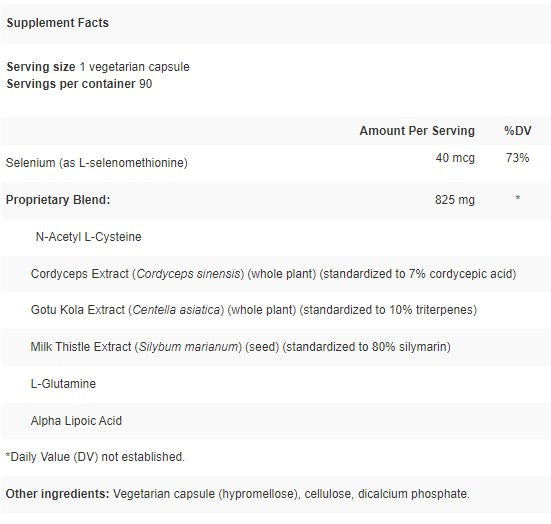
Task: Select the Serving size label
Action: [41, 67]
